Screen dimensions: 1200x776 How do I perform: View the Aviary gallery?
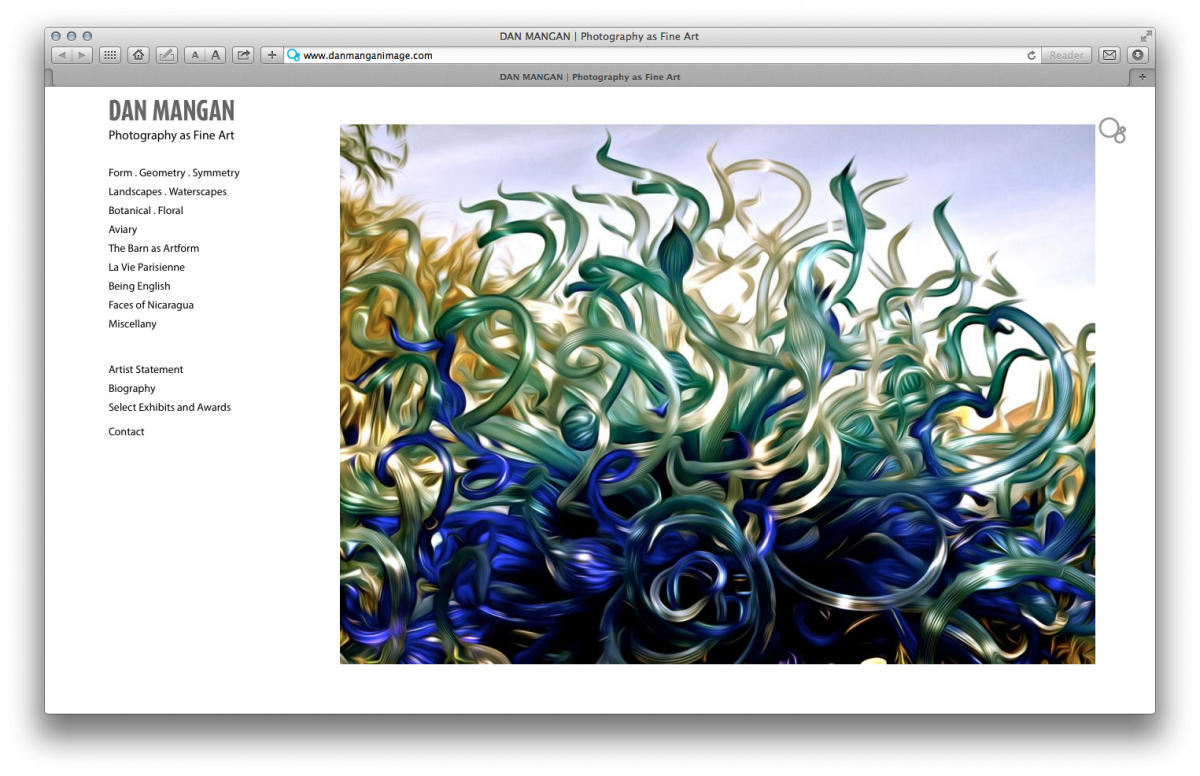[122, 229]
